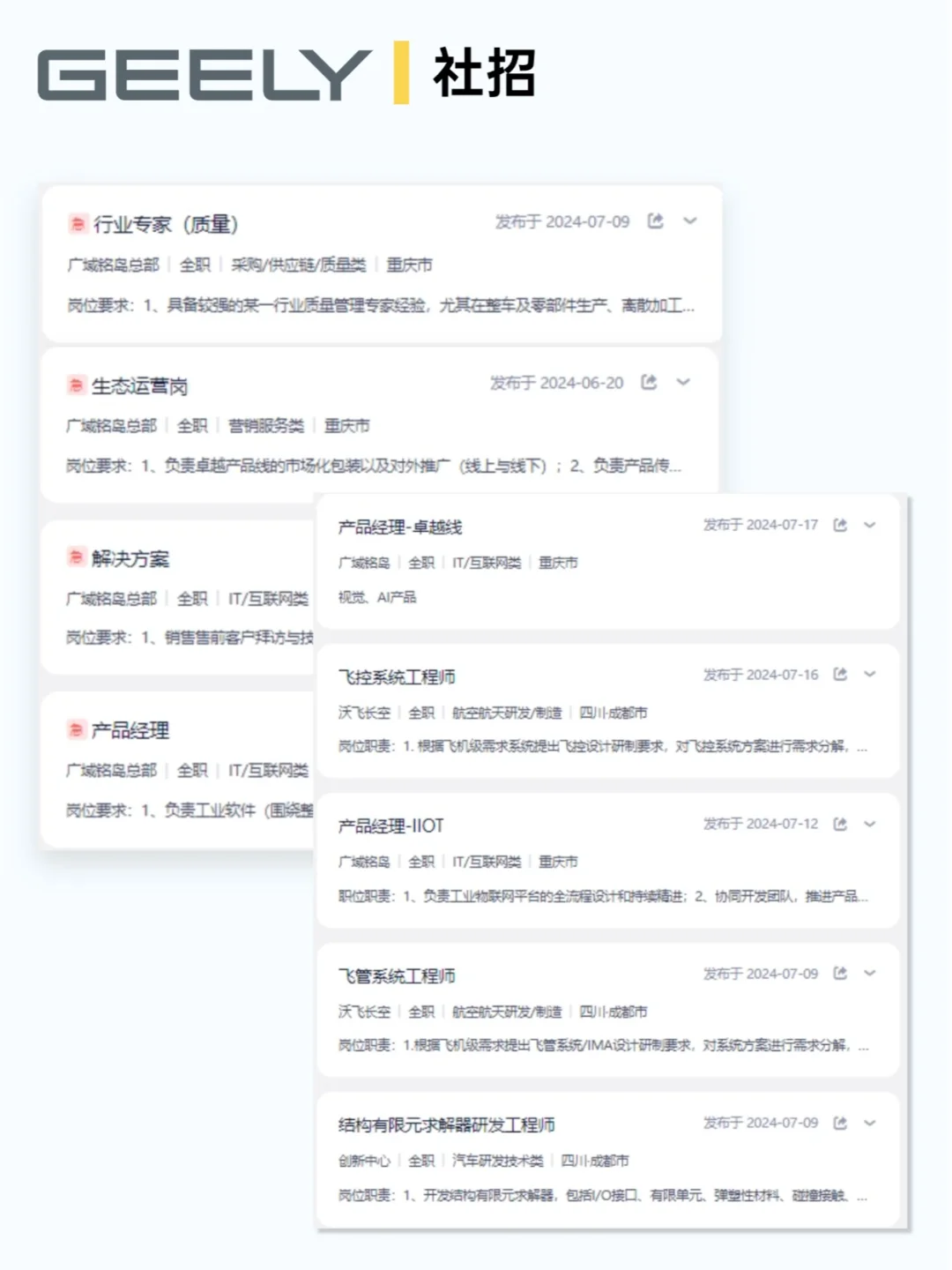
Task: Expand the 行业专家（质量）job card
Action: click(x=690, y=220)
